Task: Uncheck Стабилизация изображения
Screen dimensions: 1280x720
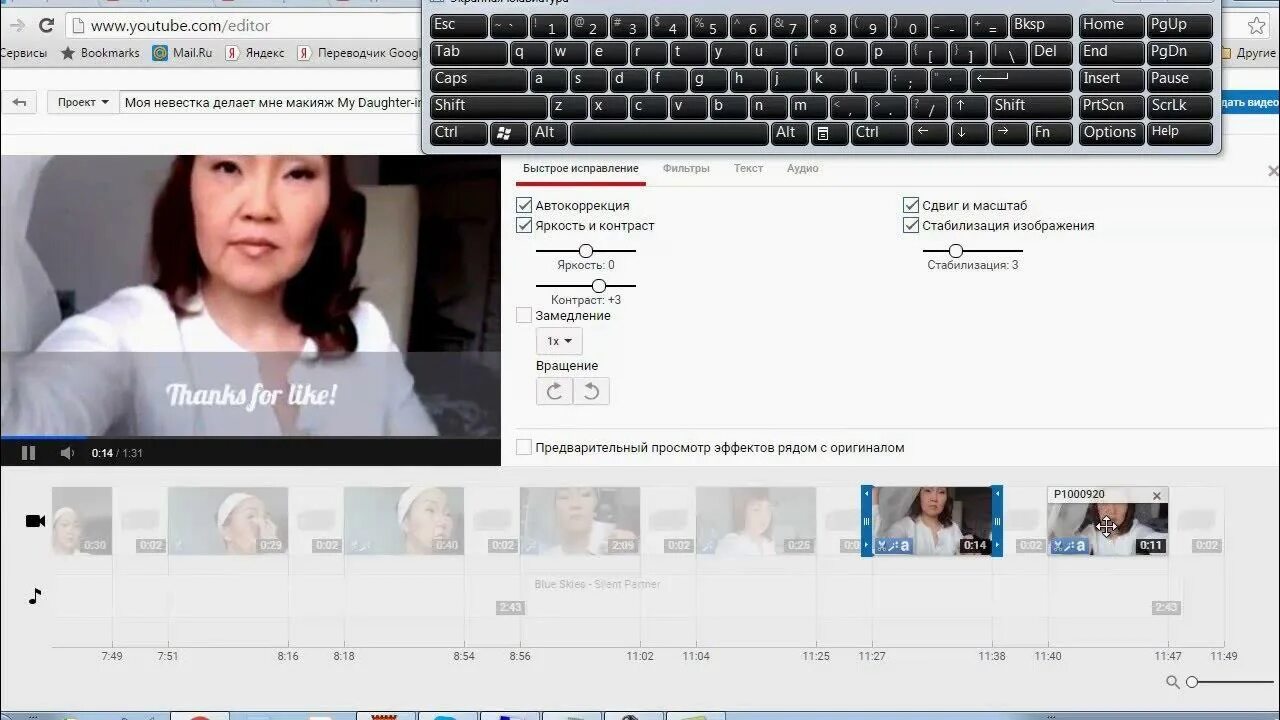Action: point(911,225)
